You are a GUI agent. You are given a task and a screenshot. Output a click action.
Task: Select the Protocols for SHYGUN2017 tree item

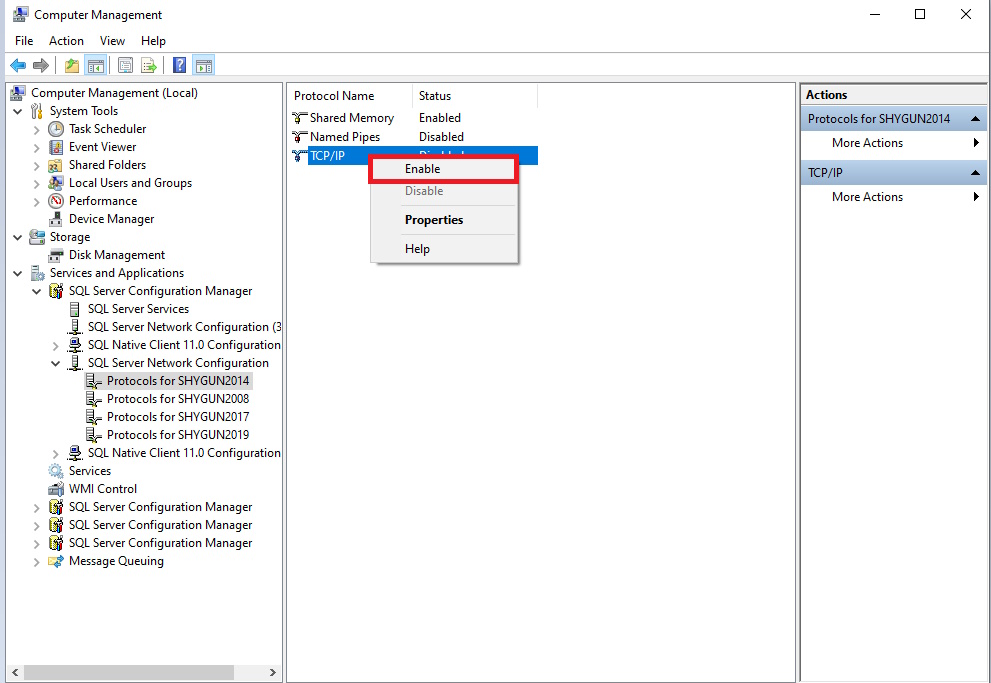(x=178, y=417)
